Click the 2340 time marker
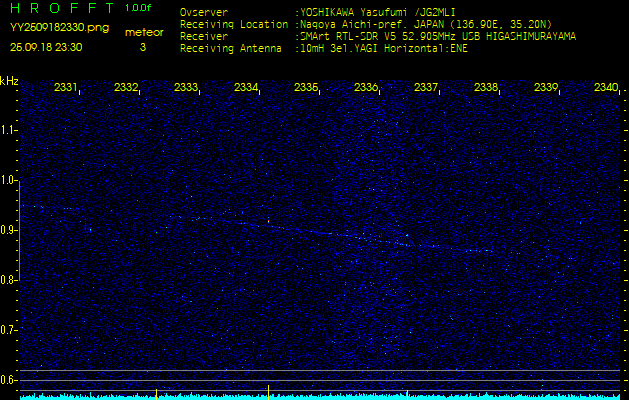The image size is (629, 400). pos(605,88)
